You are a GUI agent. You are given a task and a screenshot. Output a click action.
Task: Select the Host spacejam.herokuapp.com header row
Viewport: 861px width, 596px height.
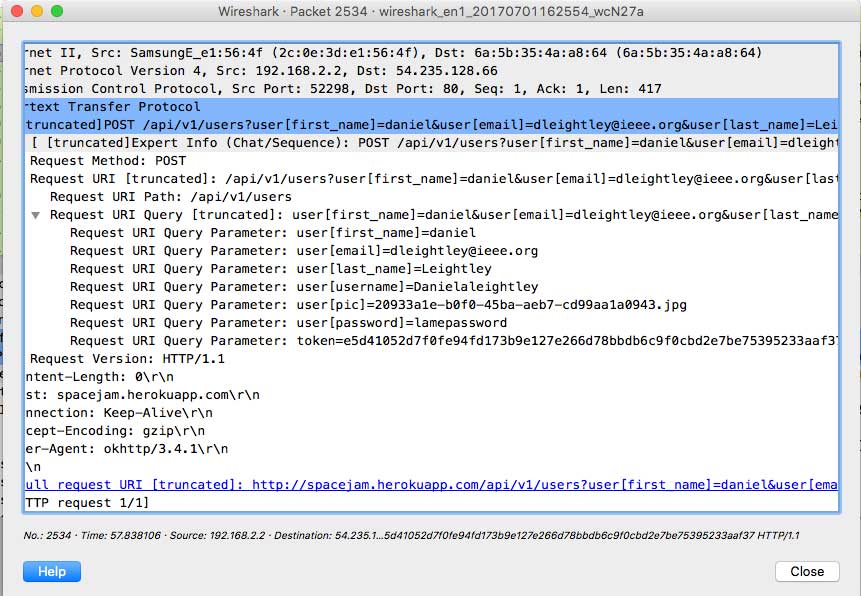[x=432, y=395]
